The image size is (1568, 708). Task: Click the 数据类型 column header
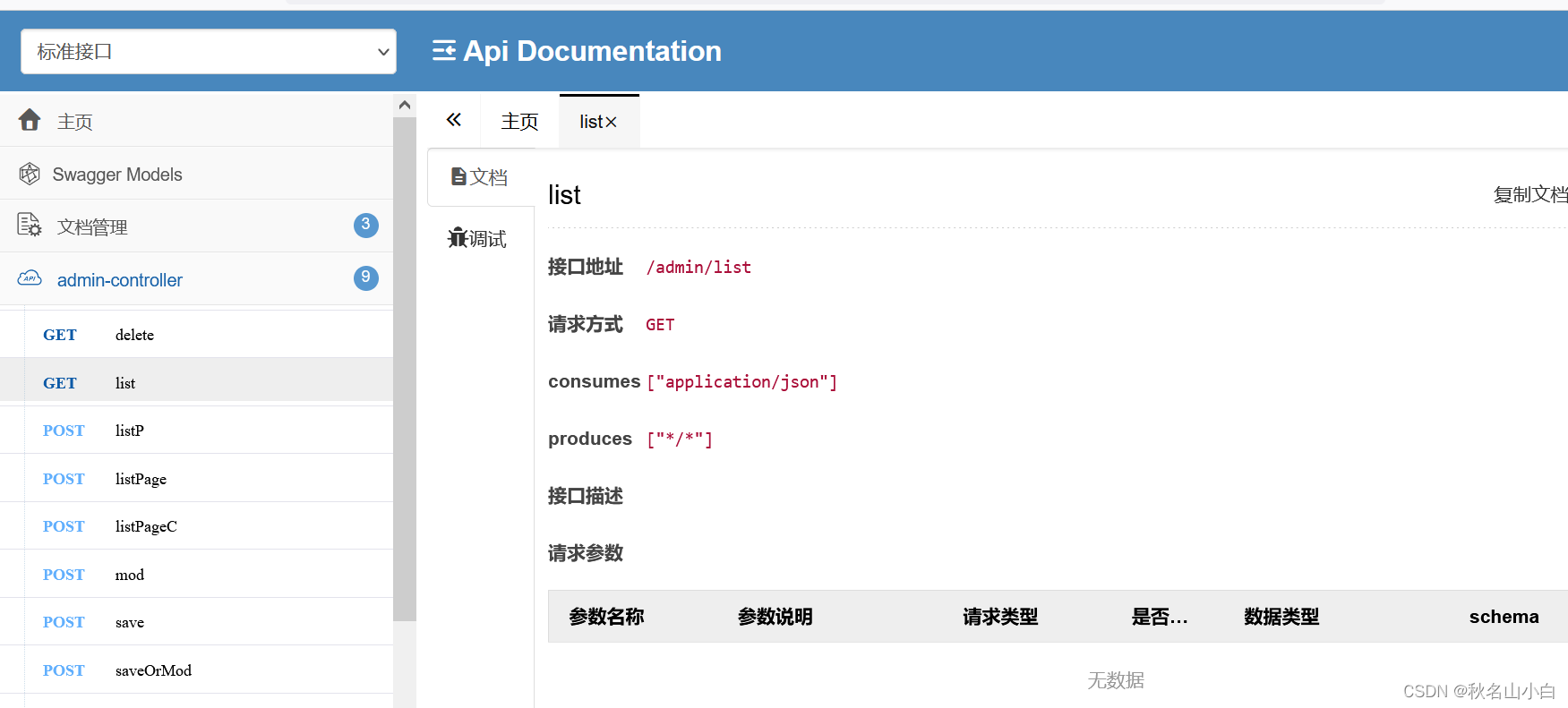[1281, 616]
